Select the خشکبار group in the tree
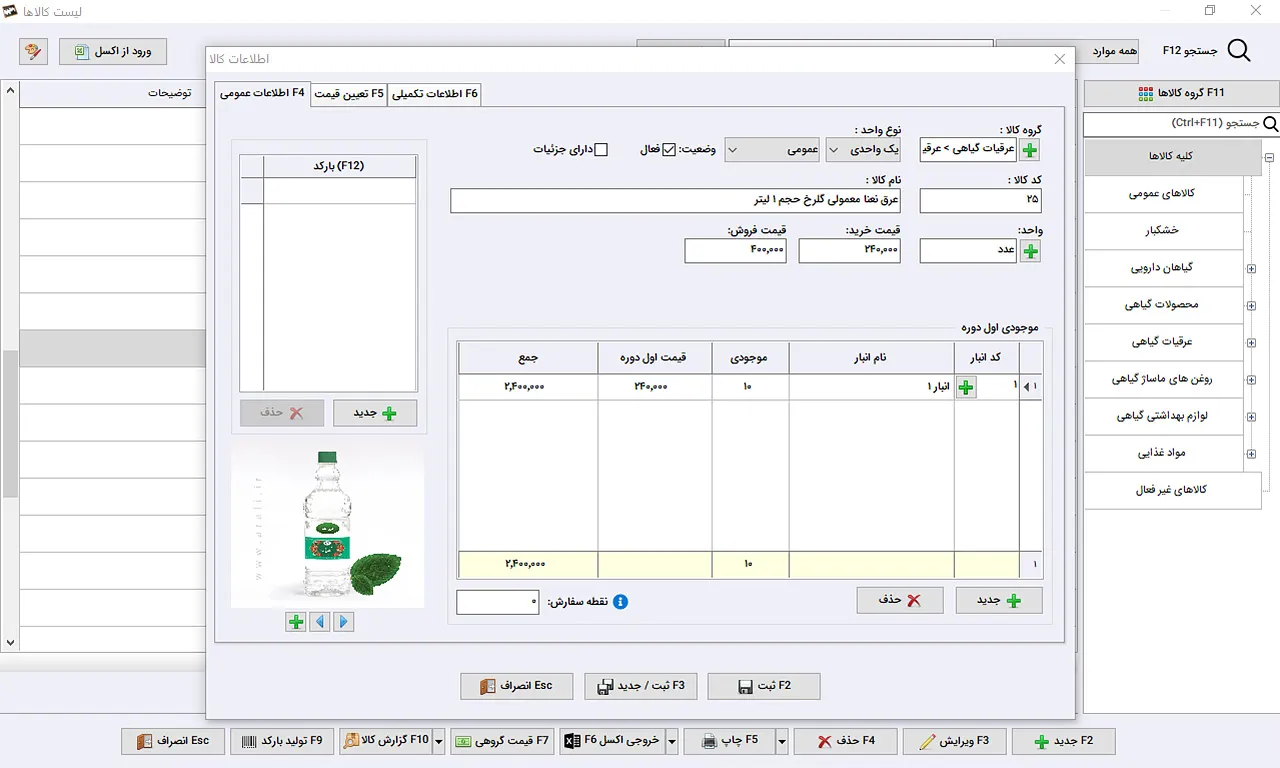 1165,231
